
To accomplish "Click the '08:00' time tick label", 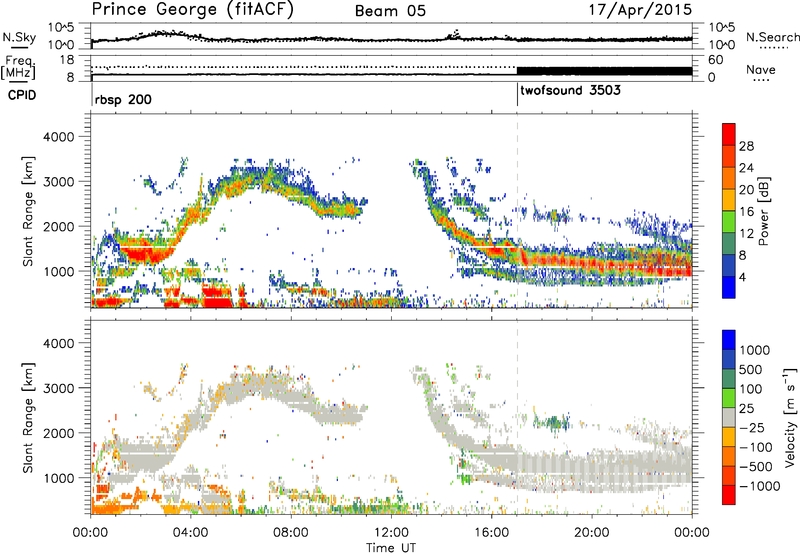I will pyautogui.click(x=291, y=533).
